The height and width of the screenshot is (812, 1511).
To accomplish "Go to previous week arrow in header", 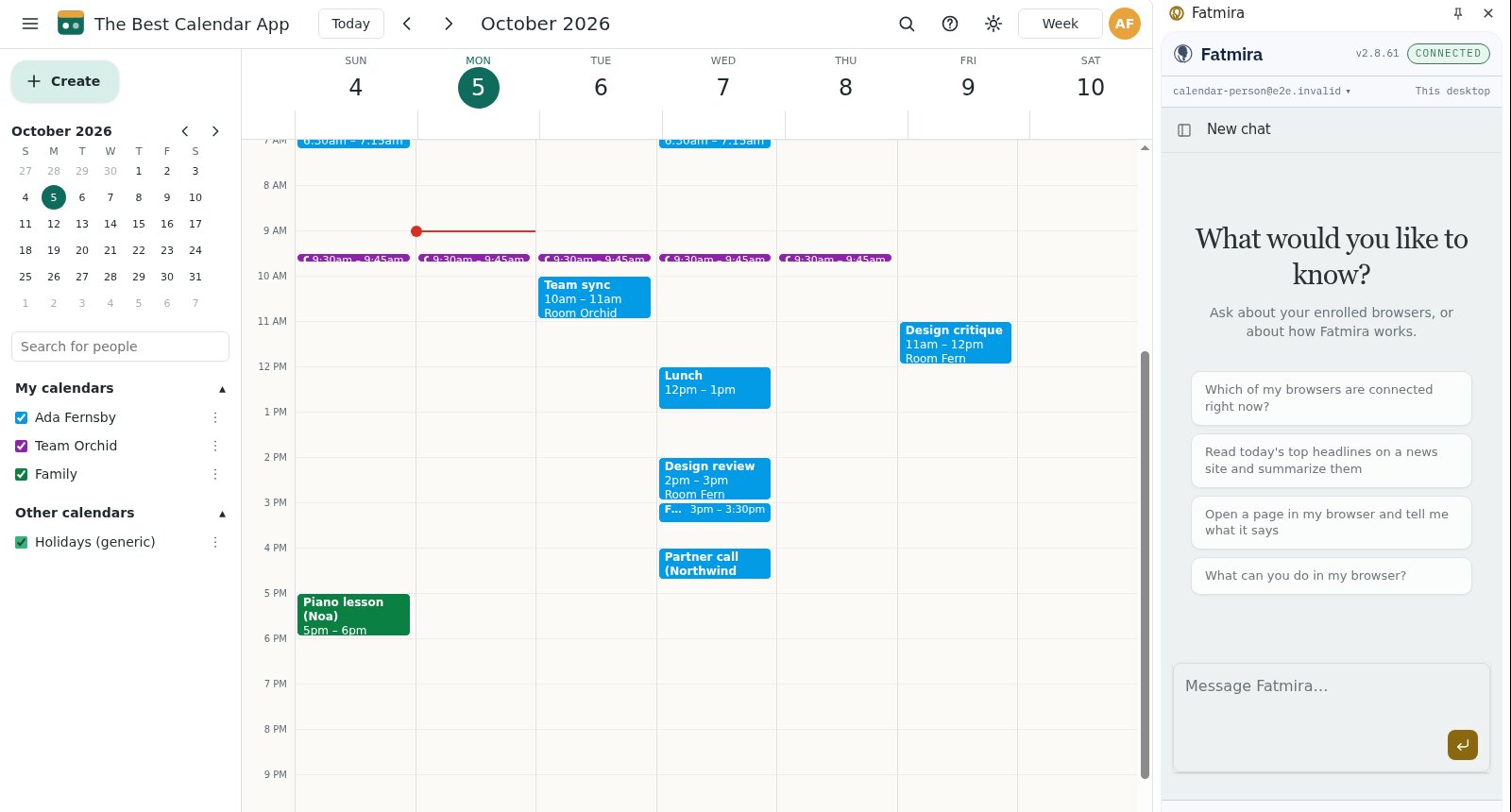I will (407, 24).
